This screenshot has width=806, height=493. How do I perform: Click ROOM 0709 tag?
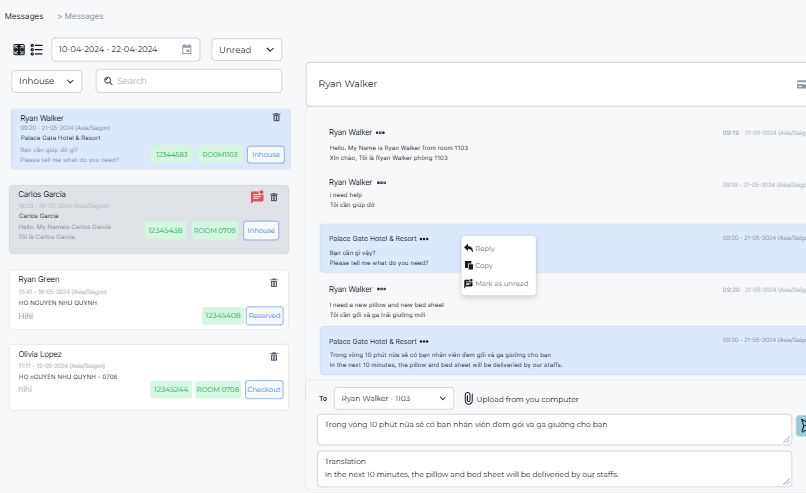(x=215, y=231)
